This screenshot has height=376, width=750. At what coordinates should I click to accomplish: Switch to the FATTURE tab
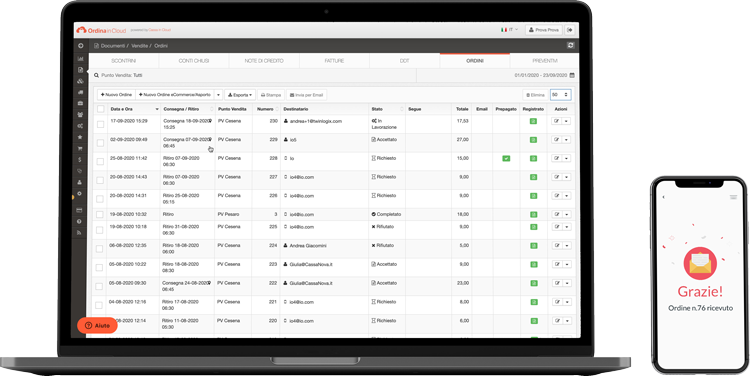(334, 61)
